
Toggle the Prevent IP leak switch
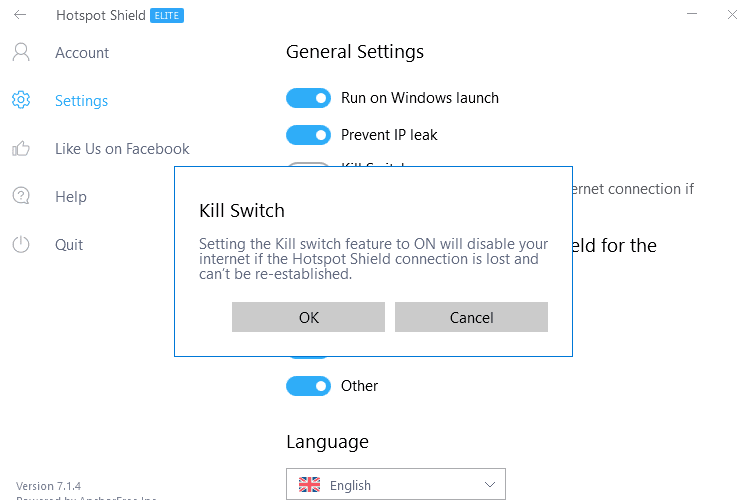(x=309, y=135)
